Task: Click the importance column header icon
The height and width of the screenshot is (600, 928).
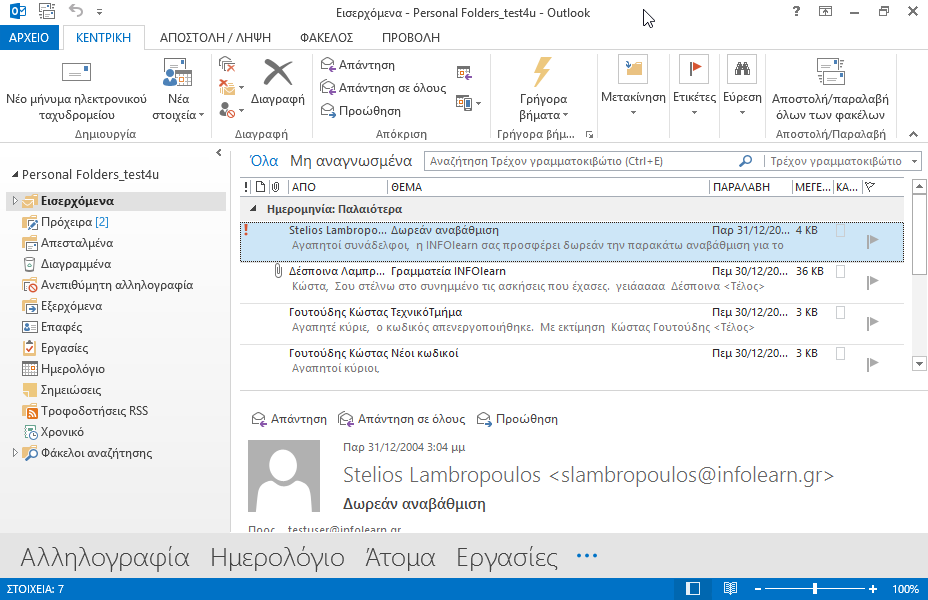Action: click(x=246, y=187)
